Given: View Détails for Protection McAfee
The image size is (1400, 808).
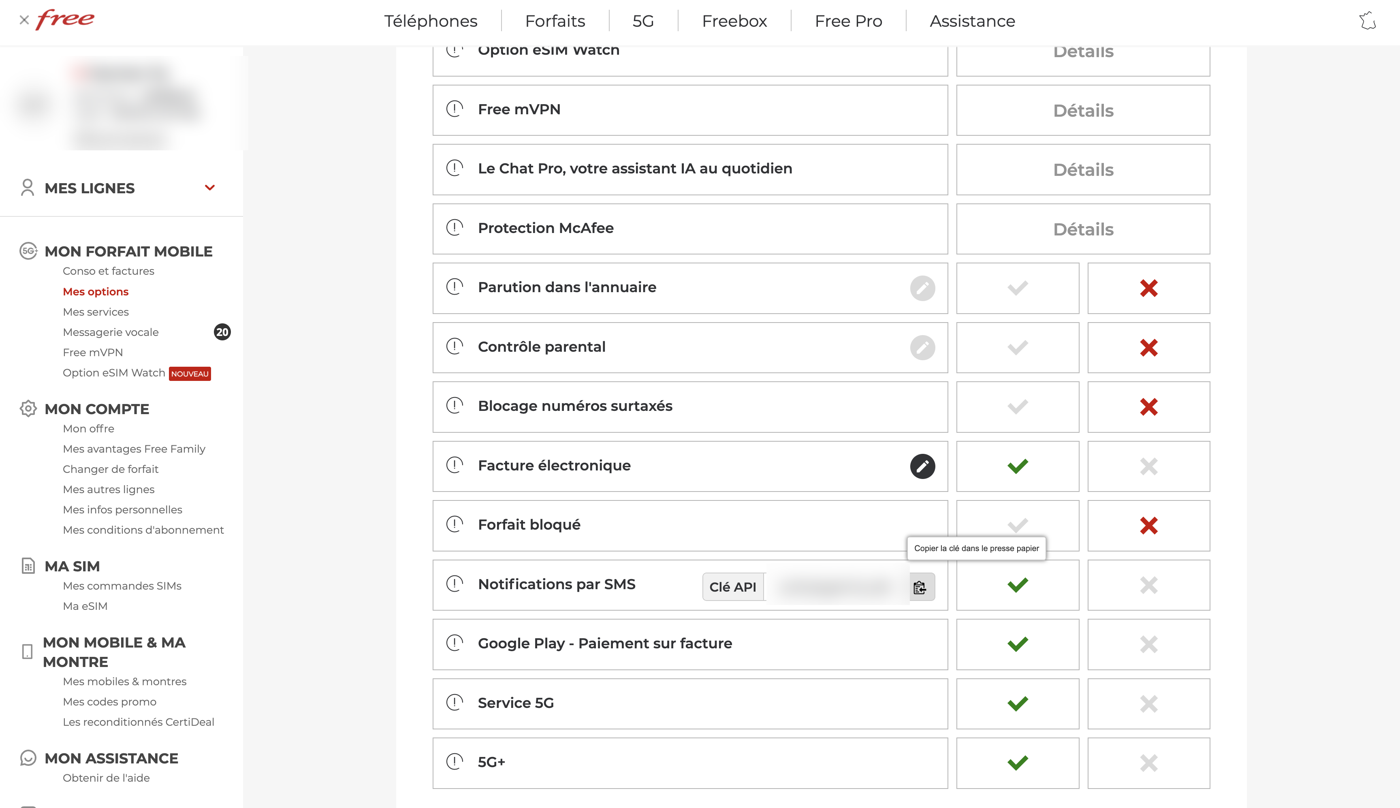Looking at the screenshot, I should (1083, 229).
